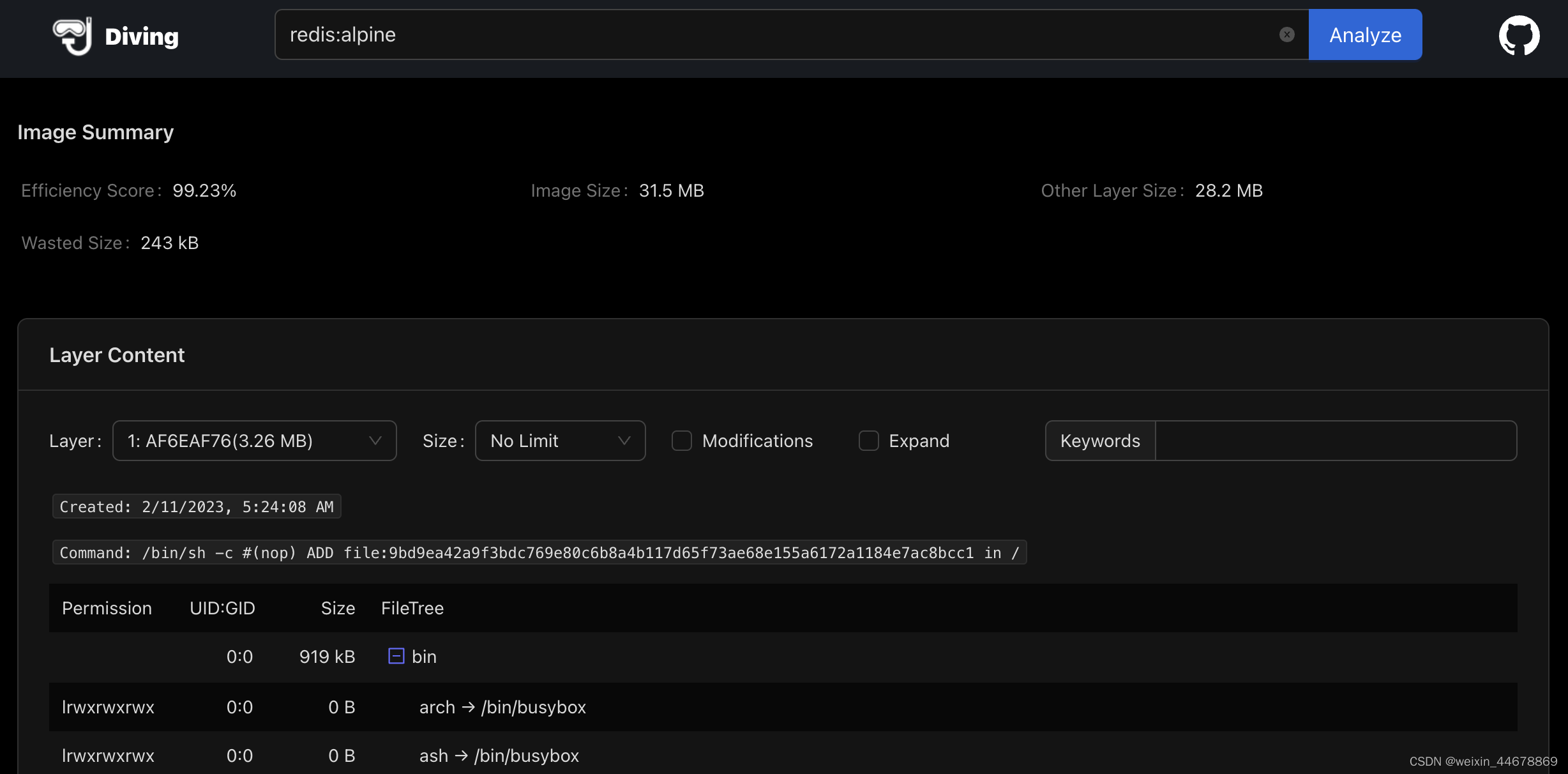Click the Created timestamp badge
Image resolution: width=1568 pixels, height=774 pixels.
[x=197, y=506]
